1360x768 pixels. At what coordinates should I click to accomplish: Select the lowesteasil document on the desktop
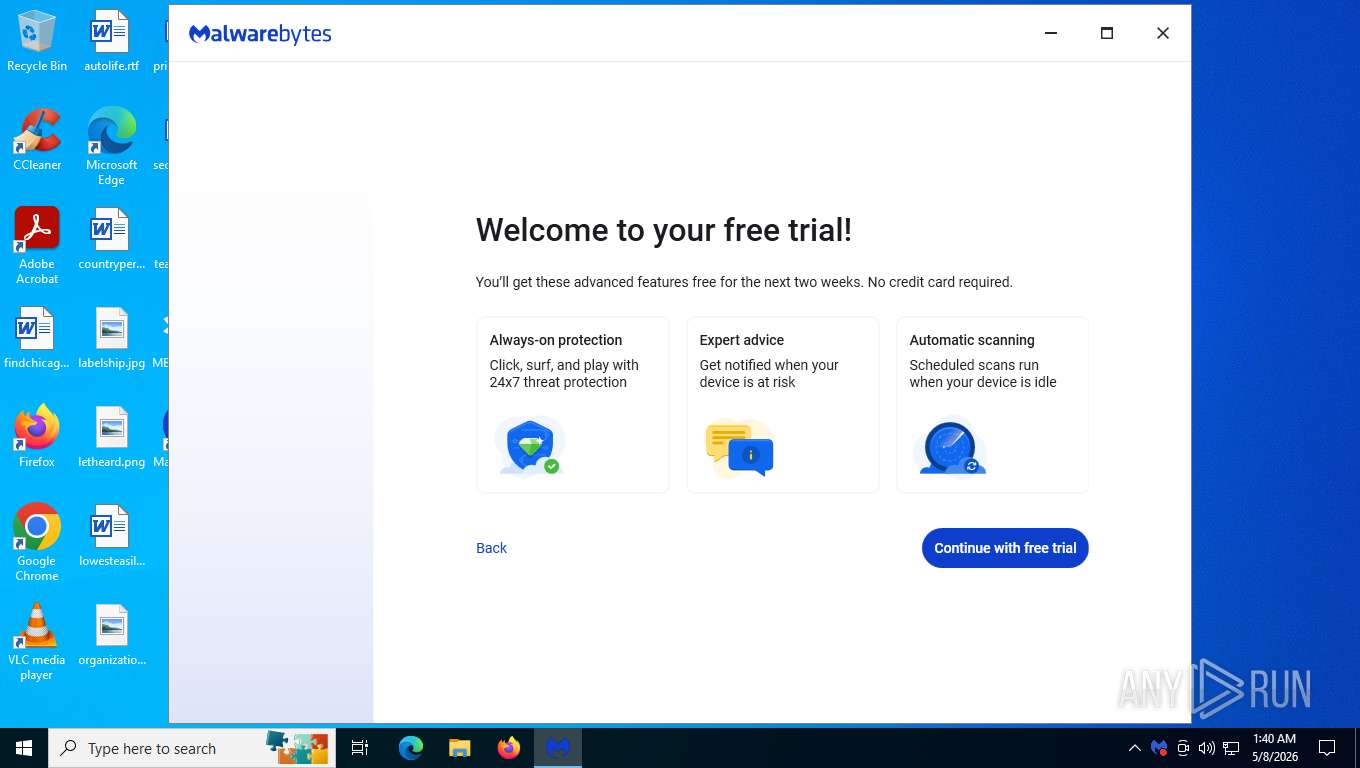point(111,536)
